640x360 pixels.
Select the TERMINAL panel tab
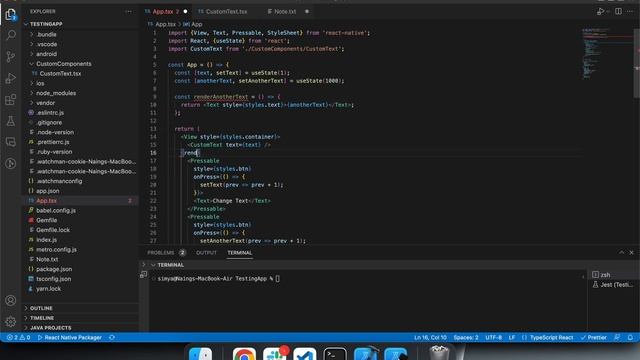240,253
